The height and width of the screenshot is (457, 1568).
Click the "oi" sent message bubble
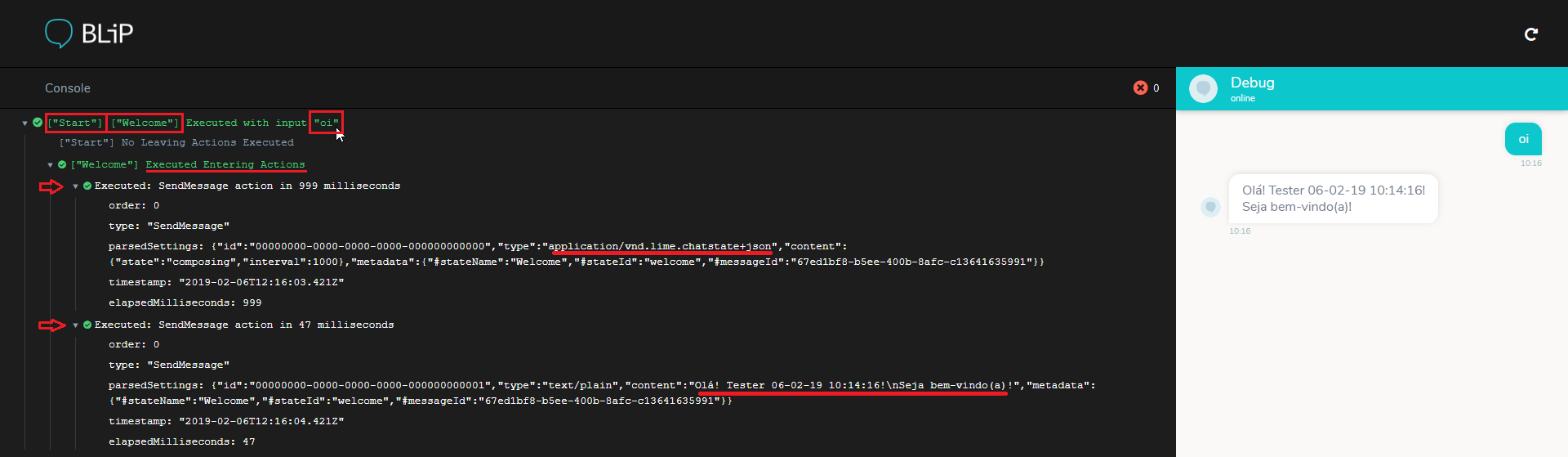tap(1523, 139)
